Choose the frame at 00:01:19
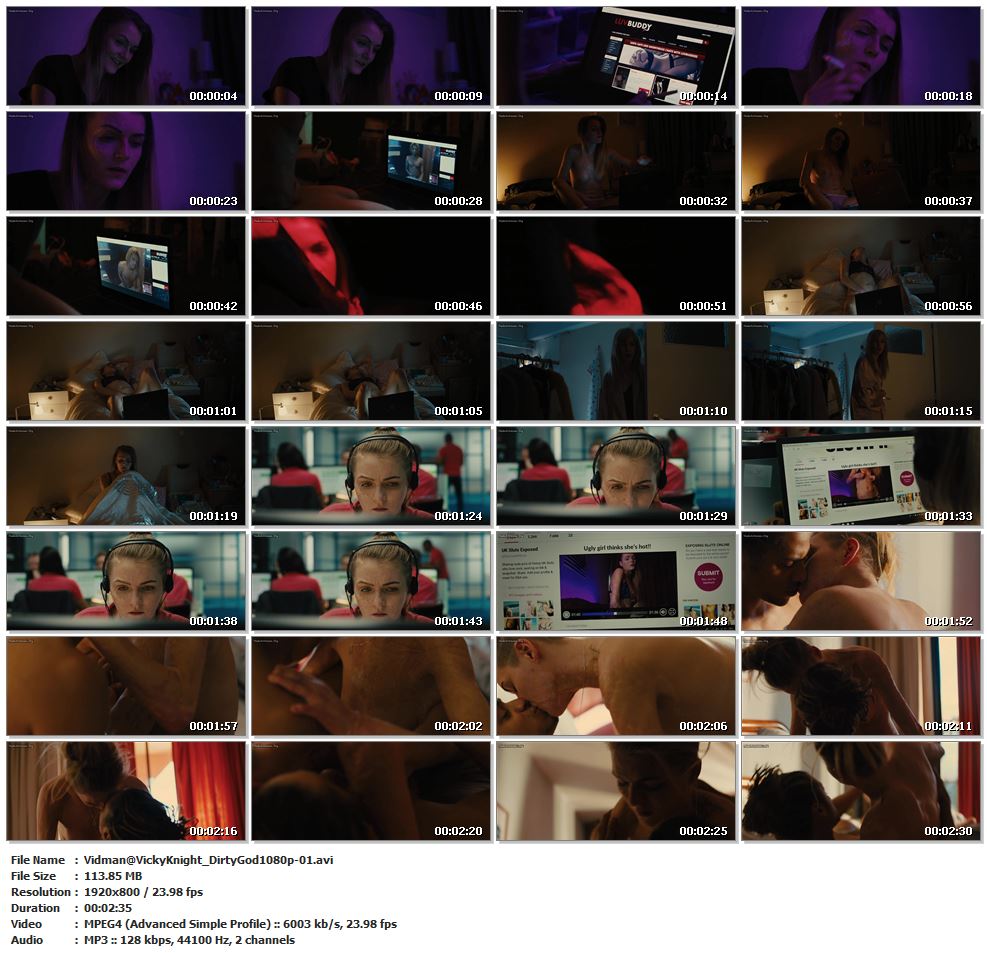 (126, 476)
